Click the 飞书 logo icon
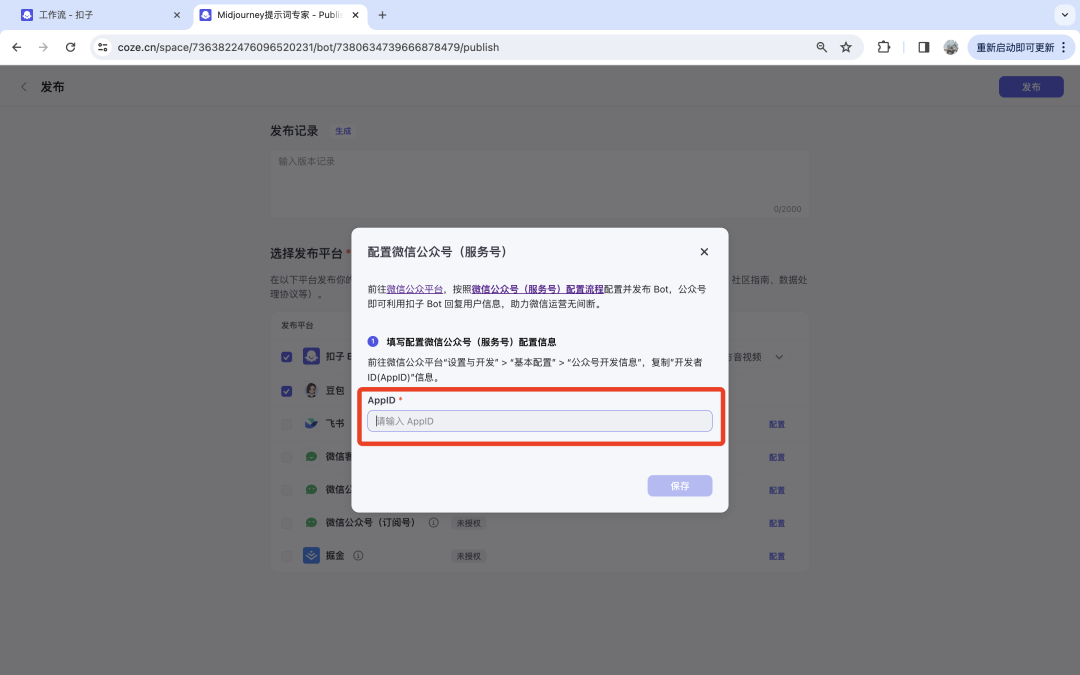1080x675 pixels. pos(311,423)
